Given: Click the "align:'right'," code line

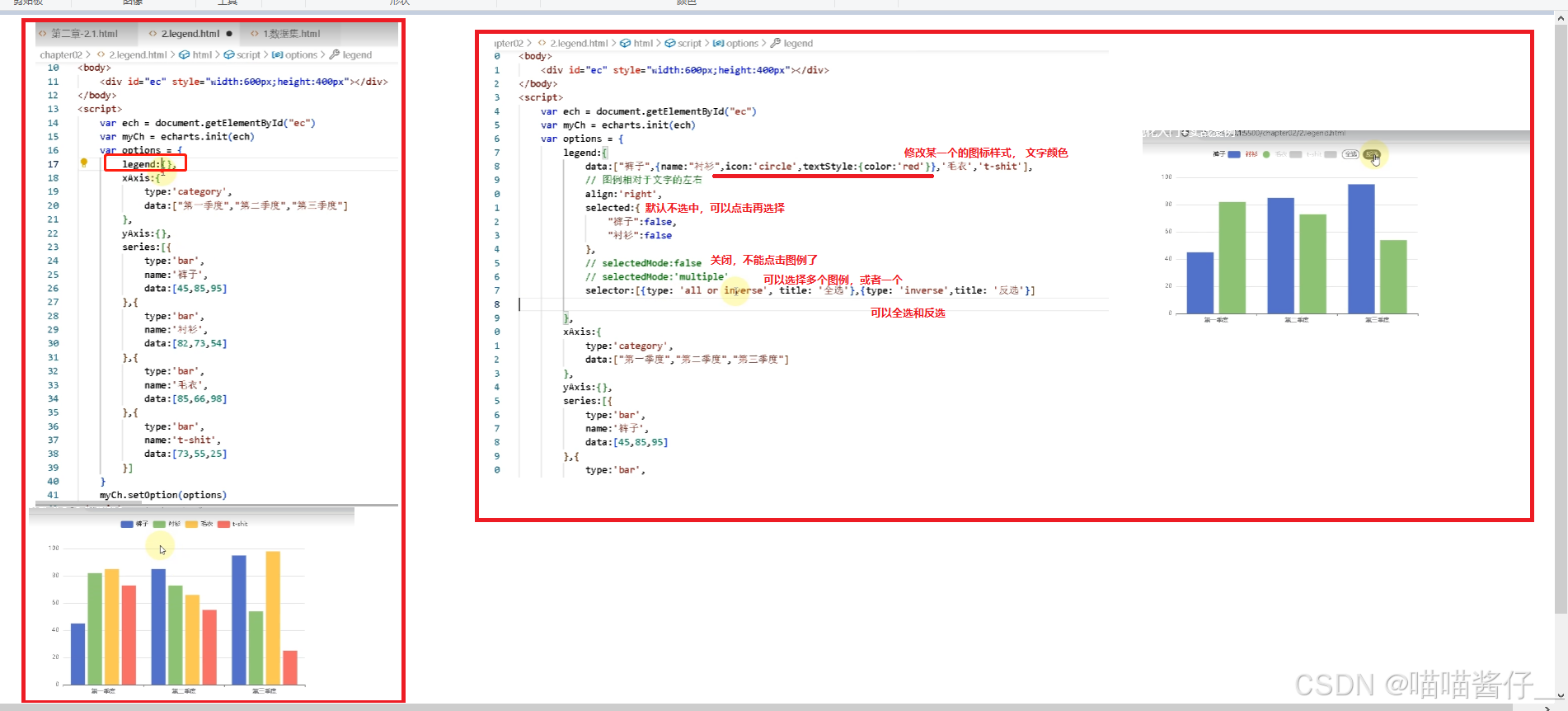Looking at the screenshot, I should pos(623,194).
